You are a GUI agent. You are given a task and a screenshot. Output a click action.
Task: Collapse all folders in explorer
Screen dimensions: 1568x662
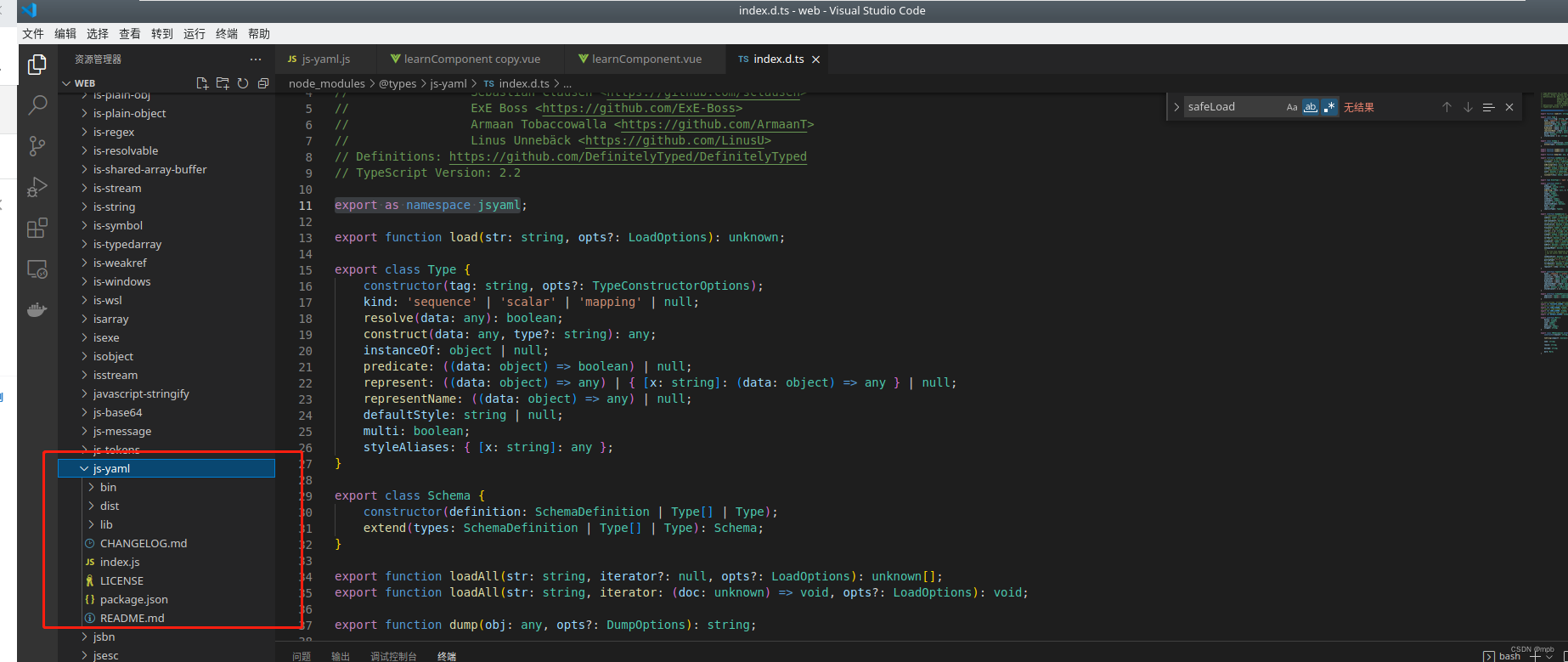point(263,83)
